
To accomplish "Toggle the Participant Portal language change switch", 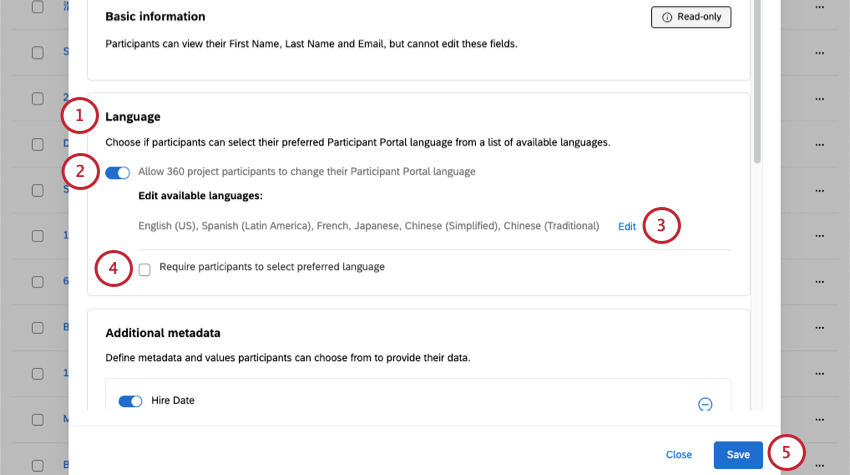I will (x=118, y=172).
